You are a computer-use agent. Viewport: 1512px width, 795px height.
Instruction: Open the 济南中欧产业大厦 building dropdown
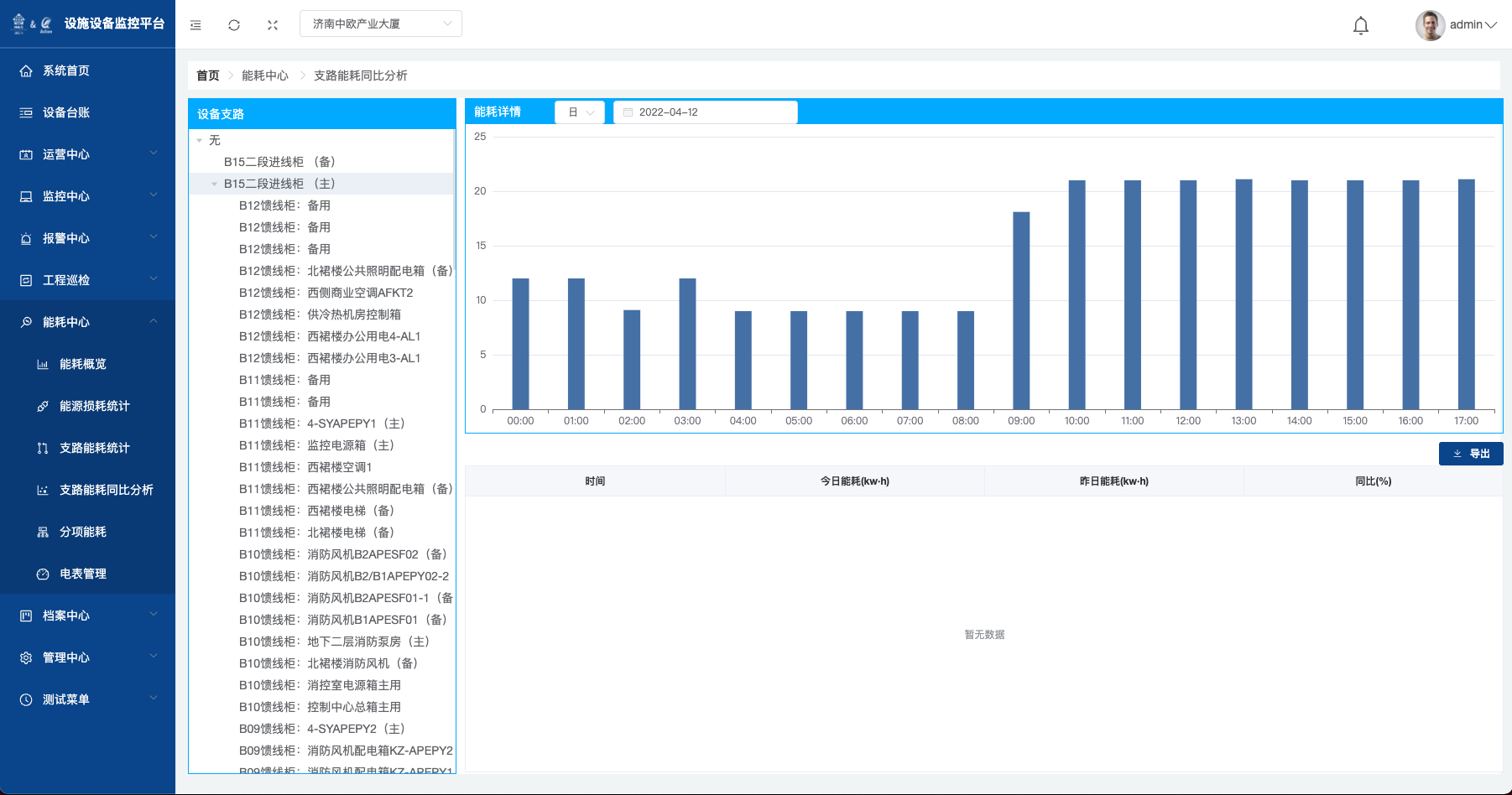[x=380, y=23]
